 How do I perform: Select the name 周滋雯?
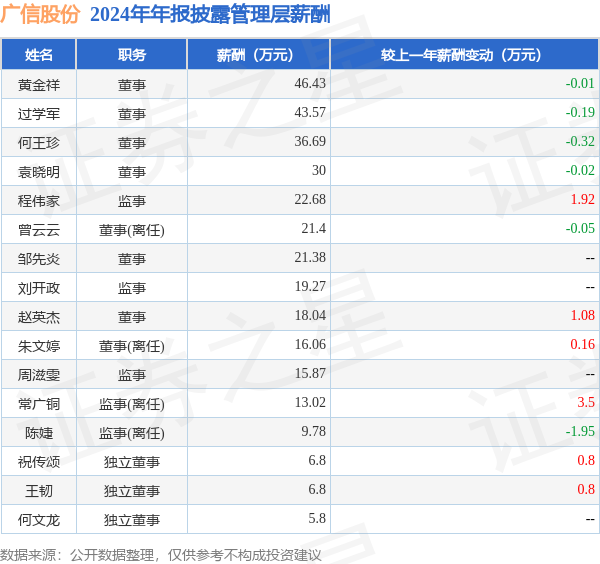(x=39, y=375)
